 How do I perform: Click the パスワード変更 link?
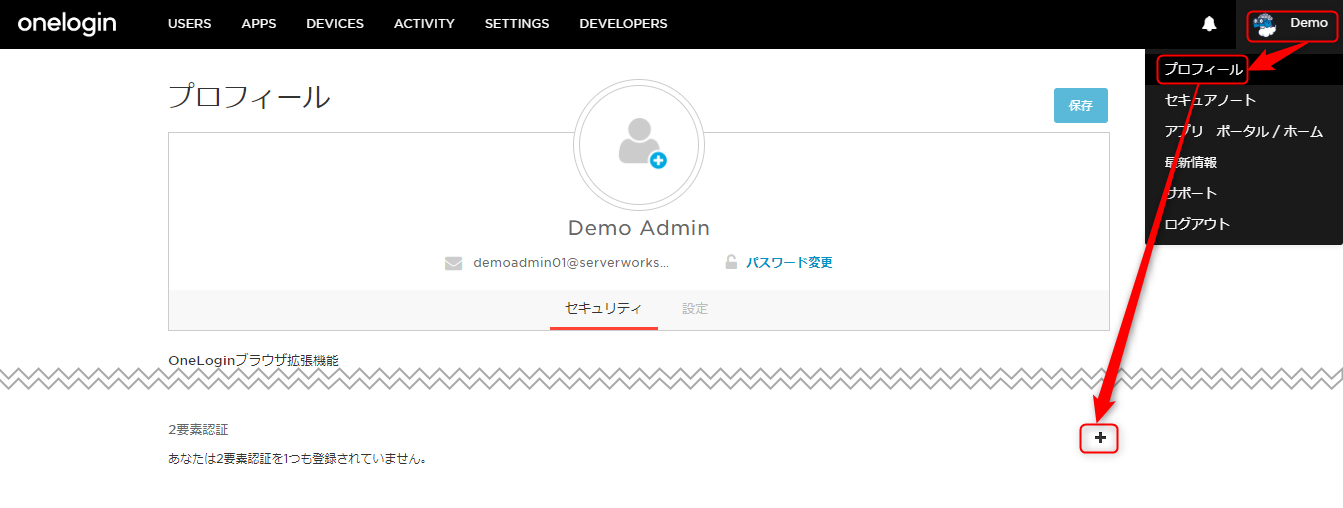[789, 263]
